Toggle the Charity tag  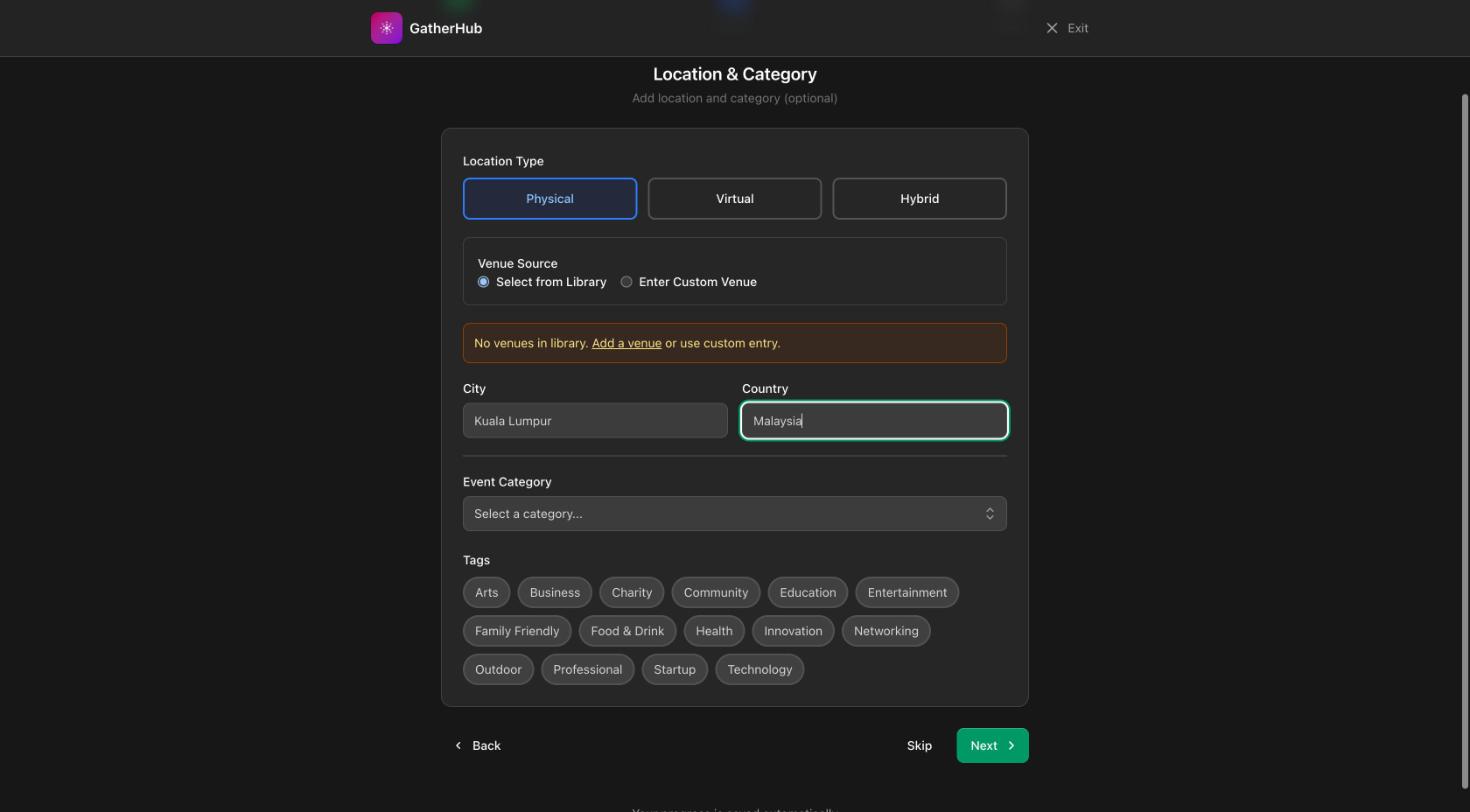(x=632, y=593)
